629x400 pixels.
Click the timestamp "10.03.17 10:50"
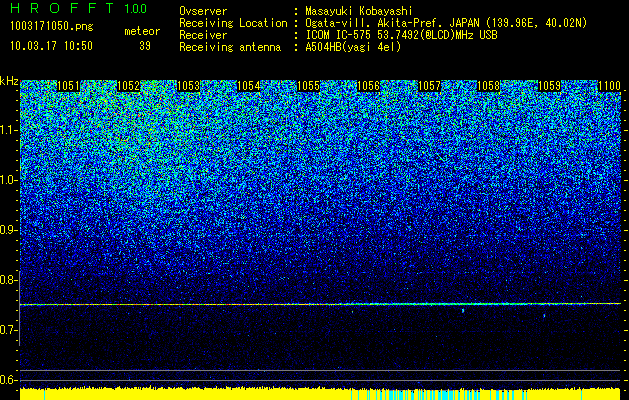pyautogui.click(x=51, y=46)
